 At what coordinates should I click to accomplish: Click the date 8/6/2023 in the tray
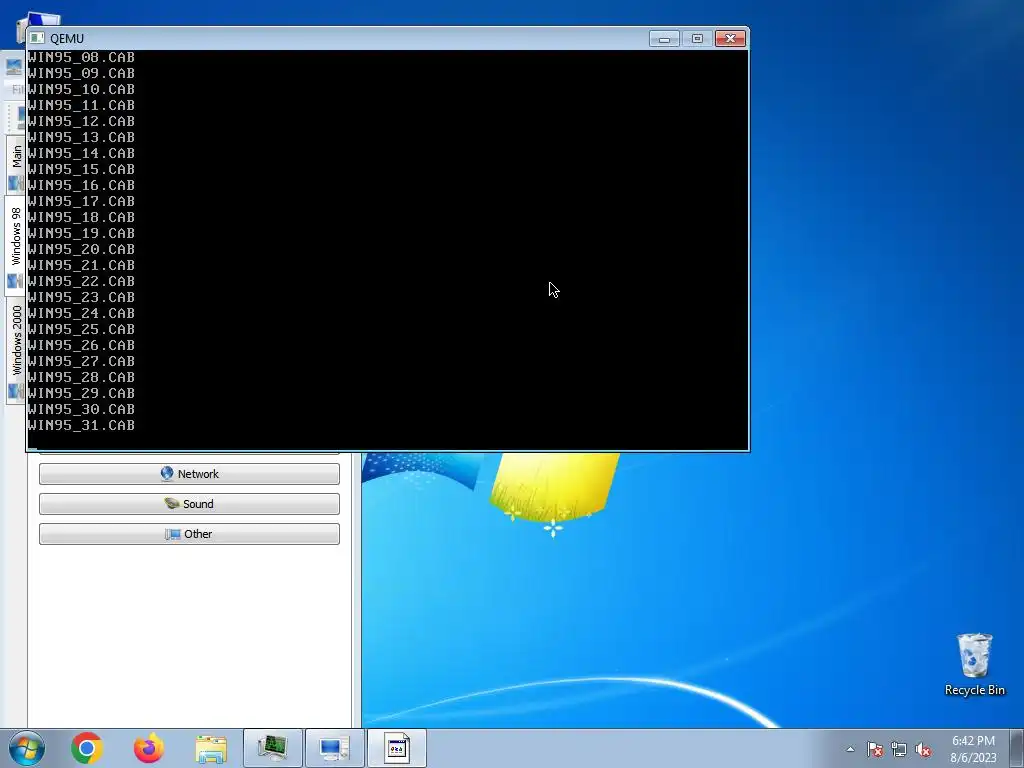point(973,758)
